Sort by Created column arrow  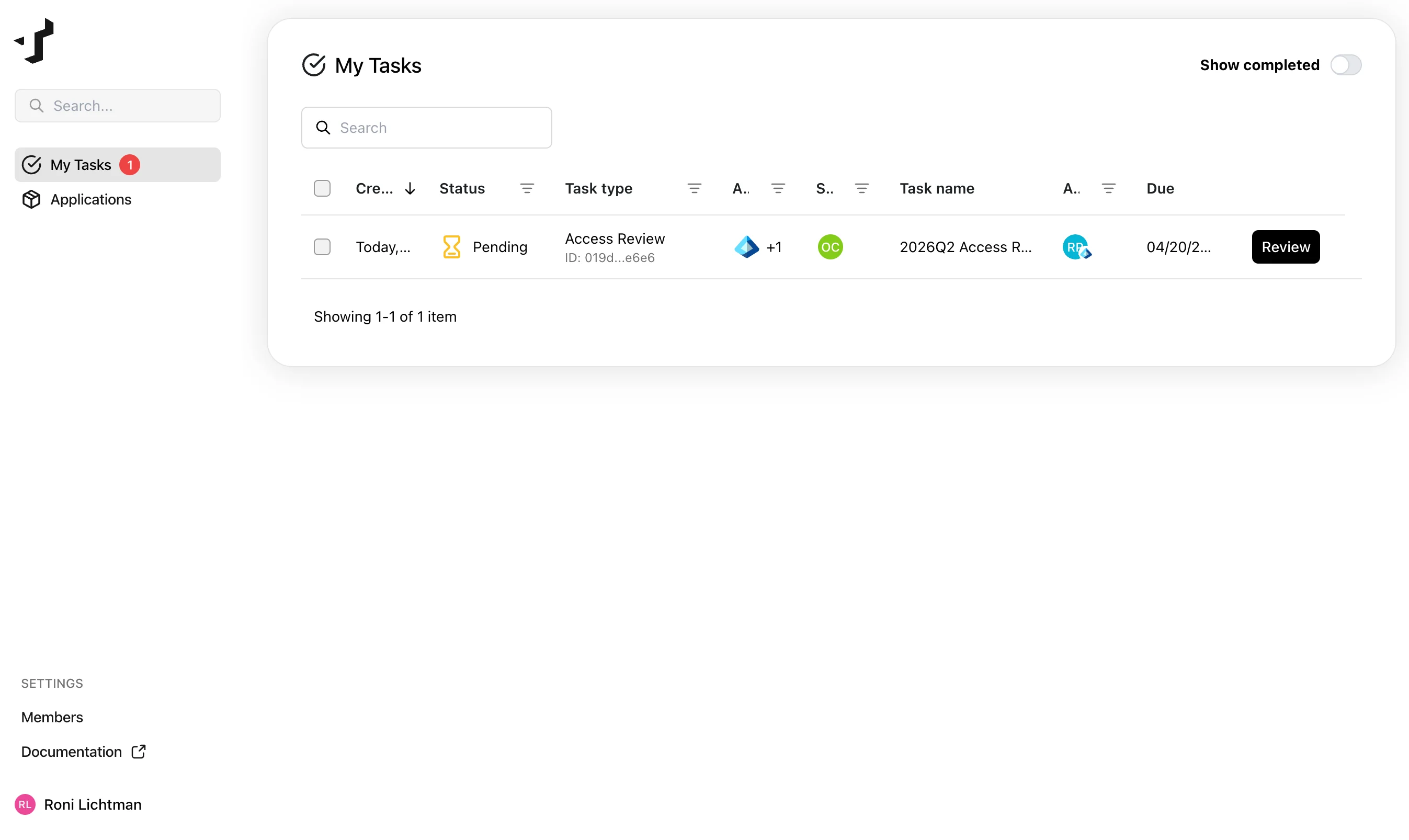coord(410,188)
